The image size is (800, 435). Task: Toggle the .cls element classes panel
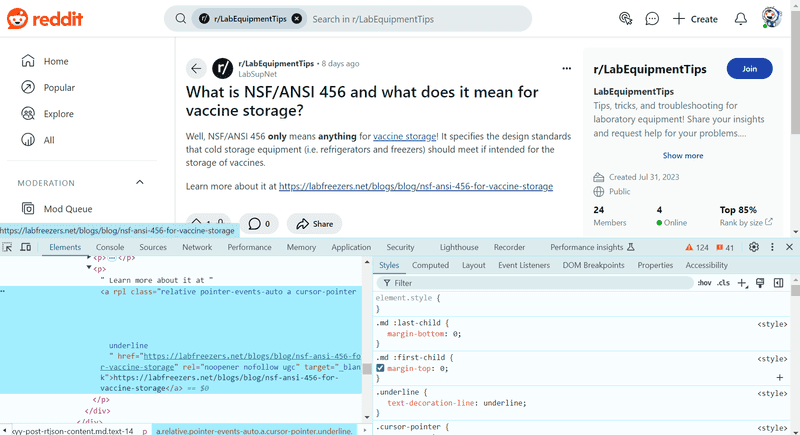point(723,283)
